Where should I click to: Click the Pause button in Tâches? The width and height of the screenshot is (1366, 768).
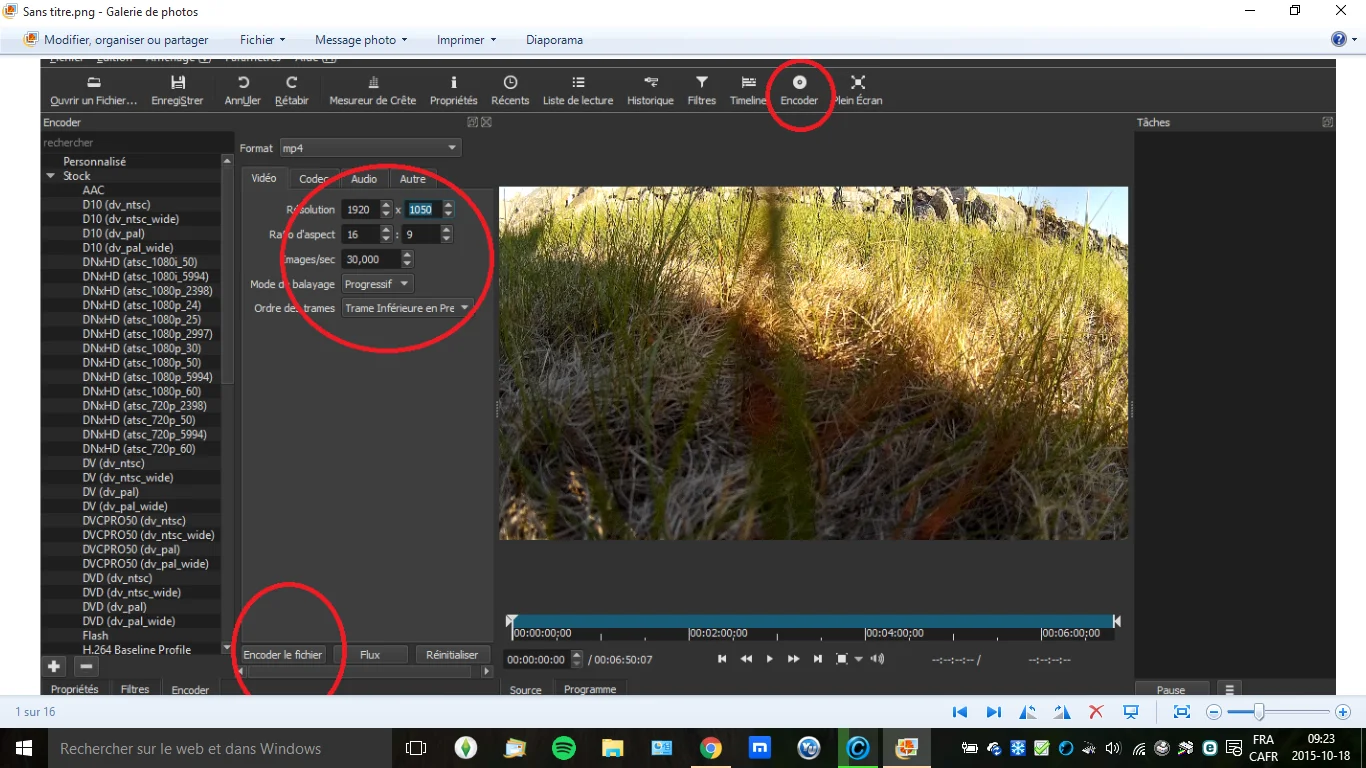pyautogui.click(x=1171, y=689)
